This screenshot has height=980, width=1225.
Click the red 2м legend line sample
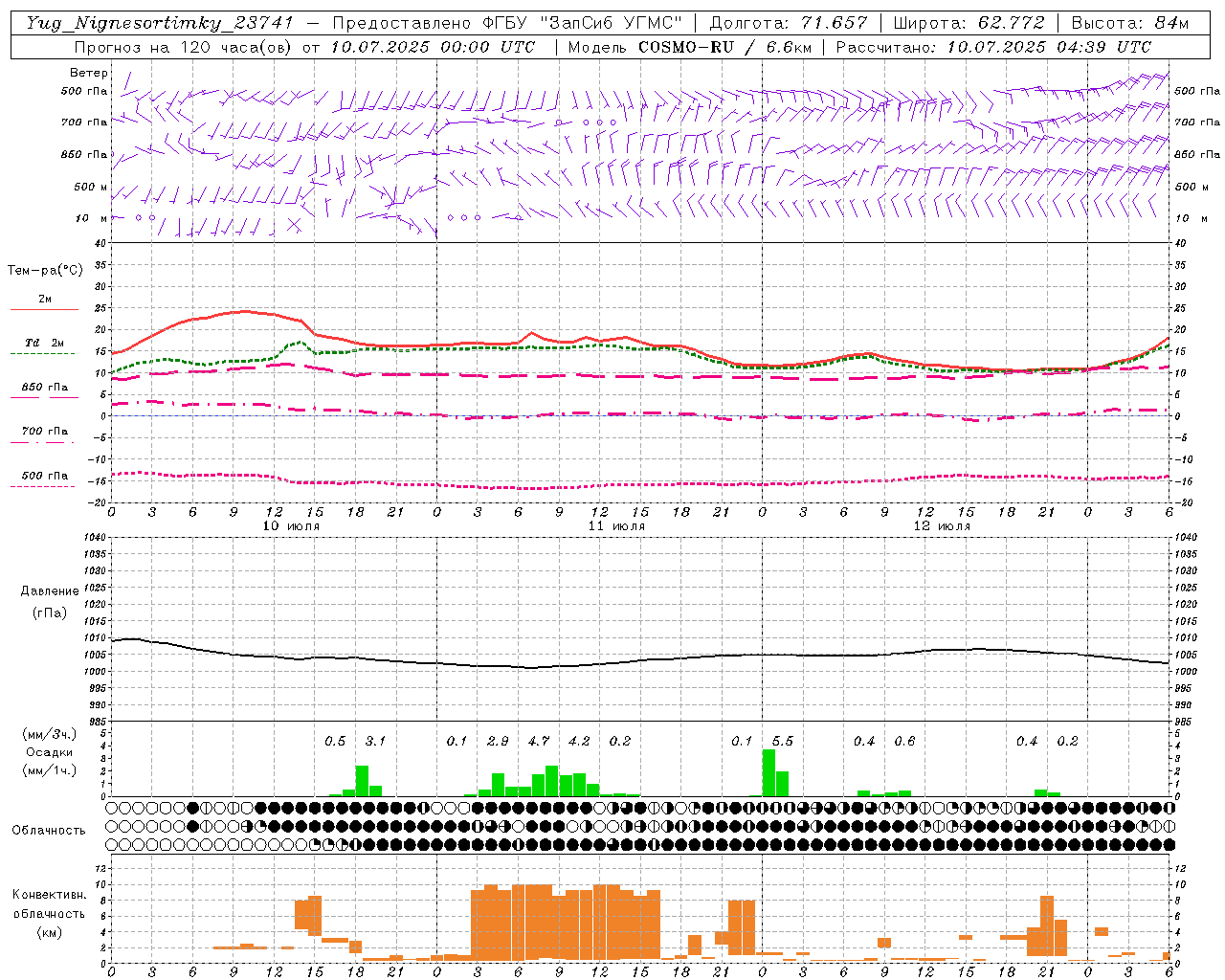[44, 310]
